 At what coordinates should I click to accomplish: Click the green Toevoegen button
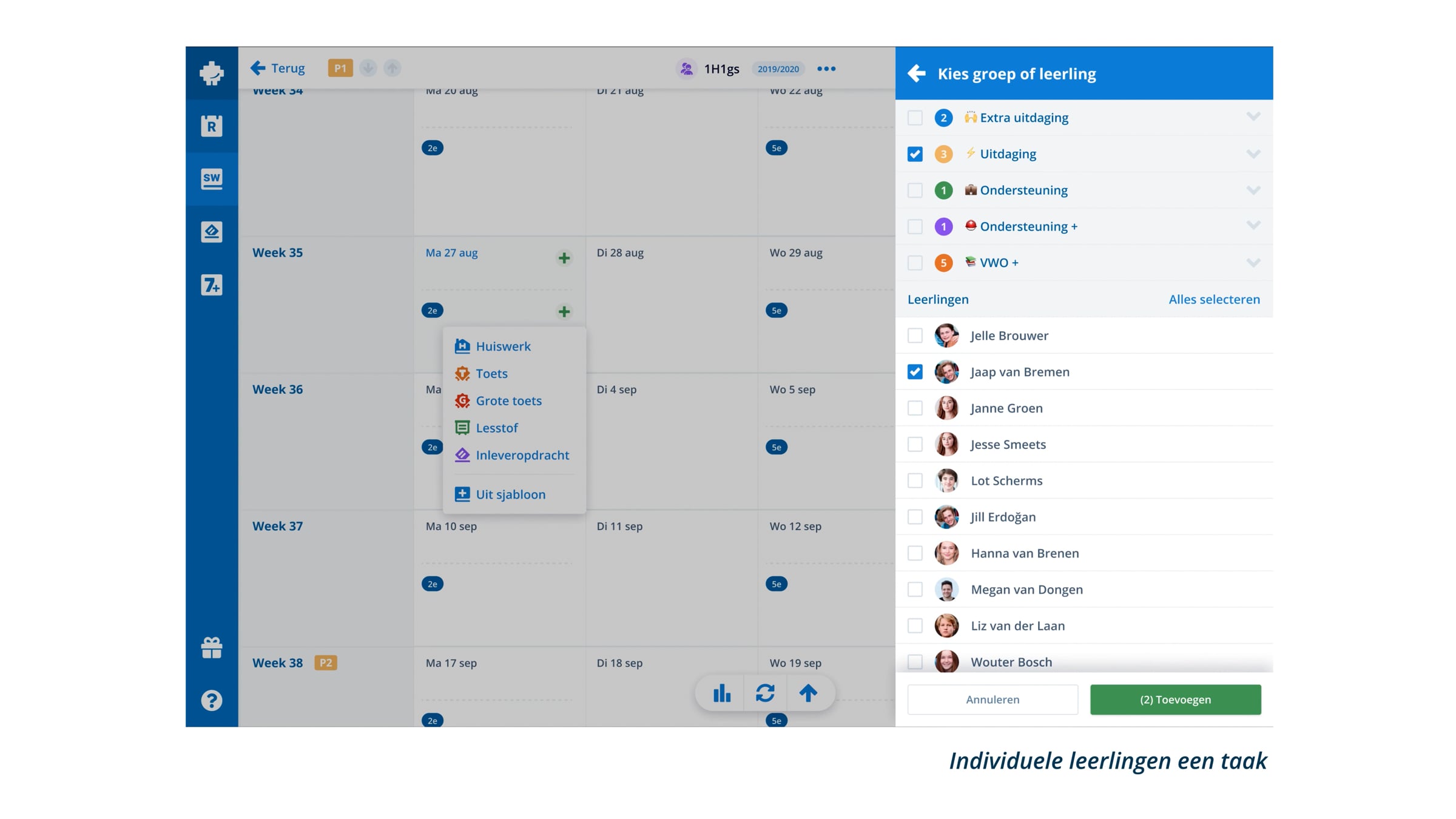click(x=1175, y=699)
